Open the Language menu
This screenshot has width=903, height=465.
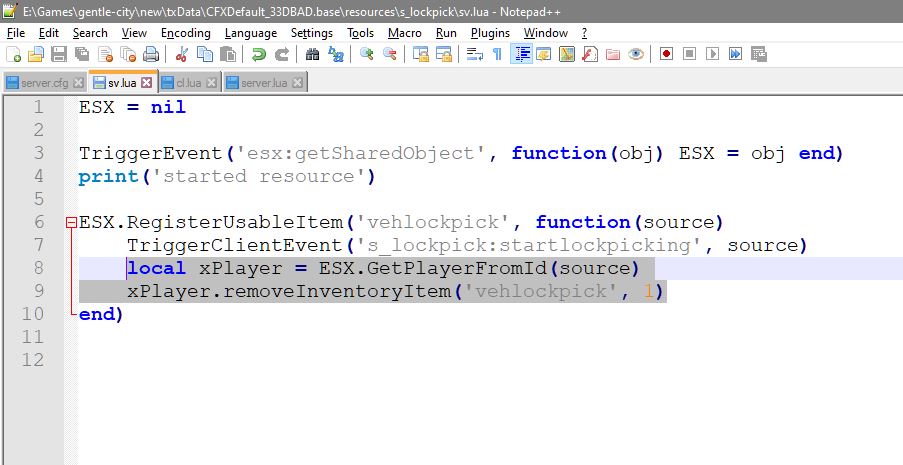251,33
